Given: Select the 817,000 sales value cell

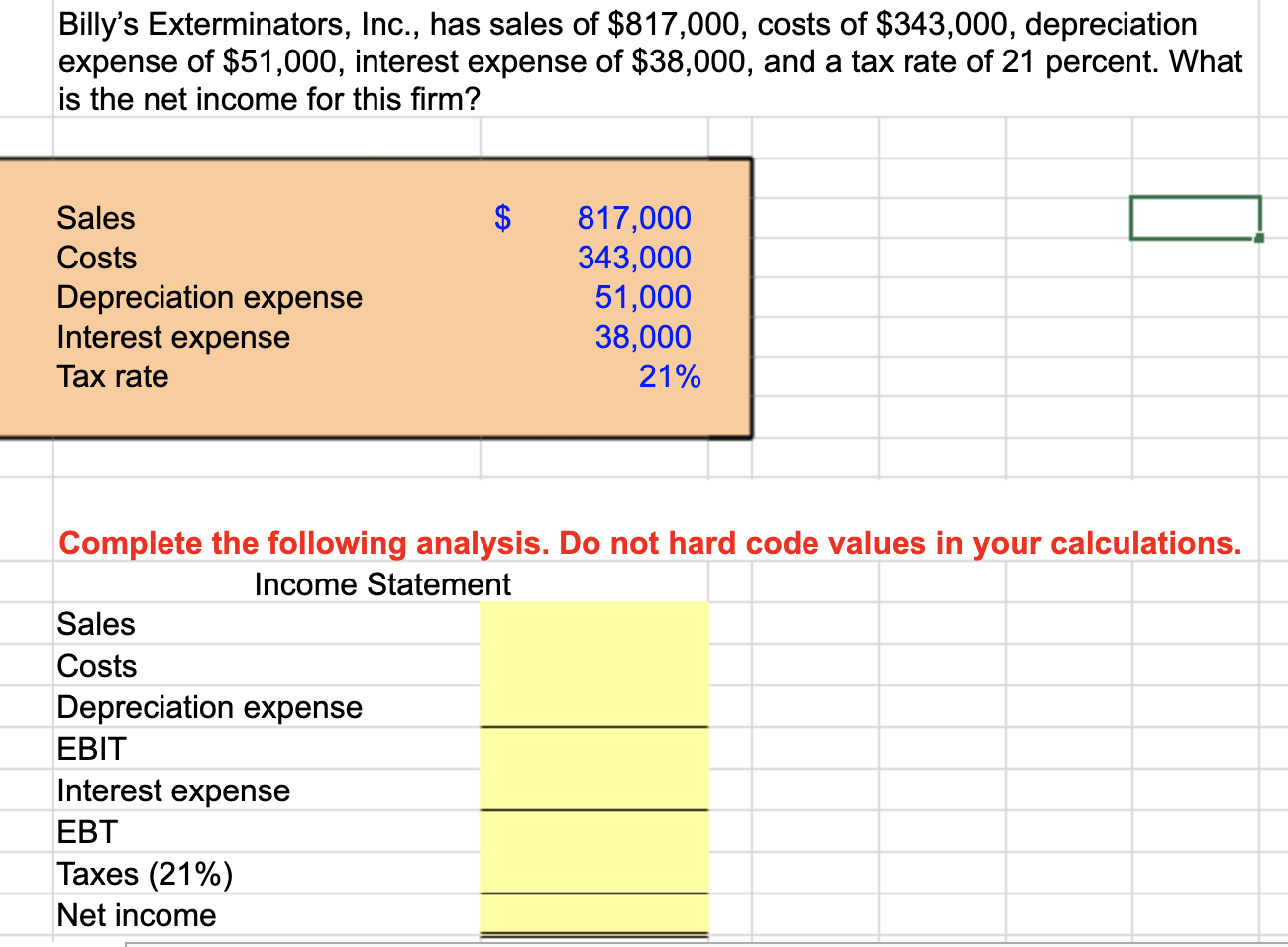Looking at the screenshot, I should tap(634, 218).
